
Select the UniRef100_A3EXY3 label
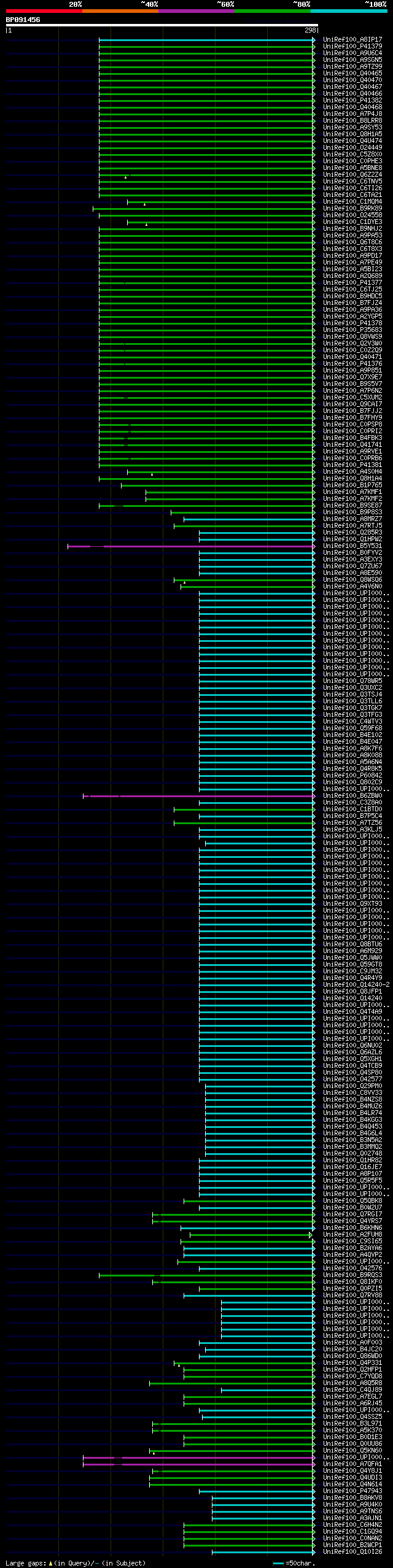coord(352,560)
